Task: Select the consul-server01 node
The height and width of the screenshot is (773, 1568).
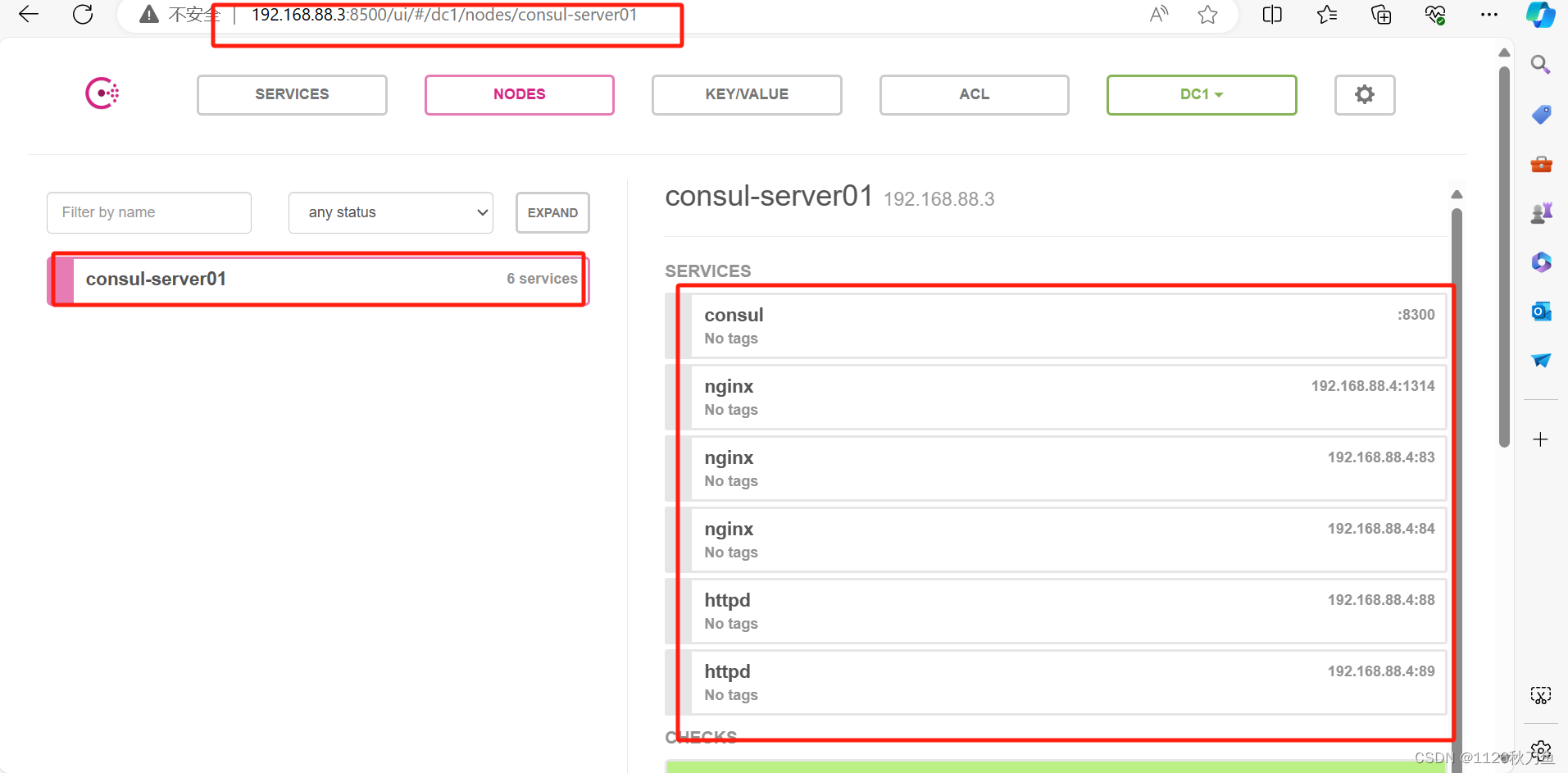Action: [x=318, y=280]
